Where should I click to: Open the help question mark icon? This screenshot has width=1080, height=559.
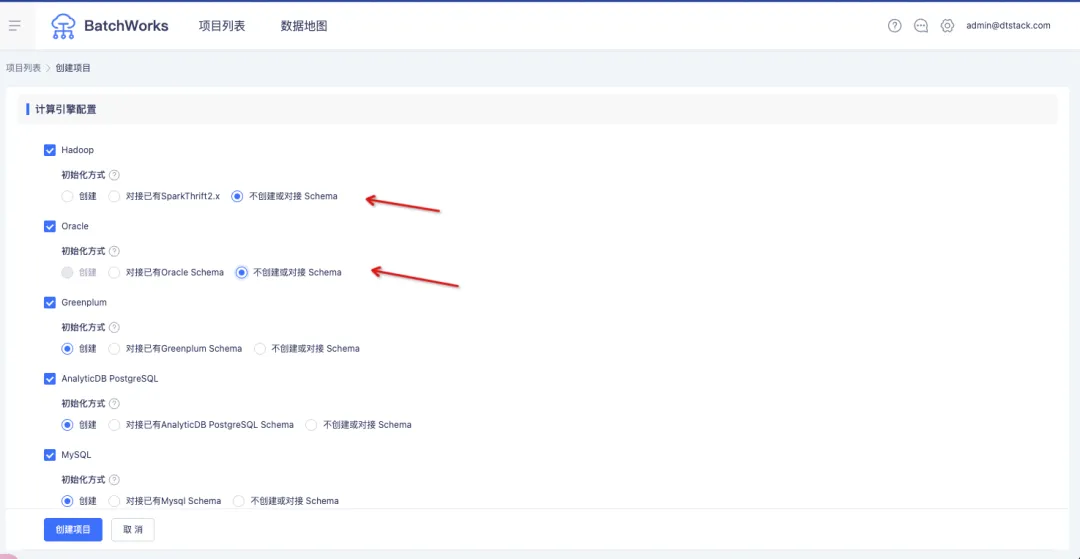[x=895, y=26]
